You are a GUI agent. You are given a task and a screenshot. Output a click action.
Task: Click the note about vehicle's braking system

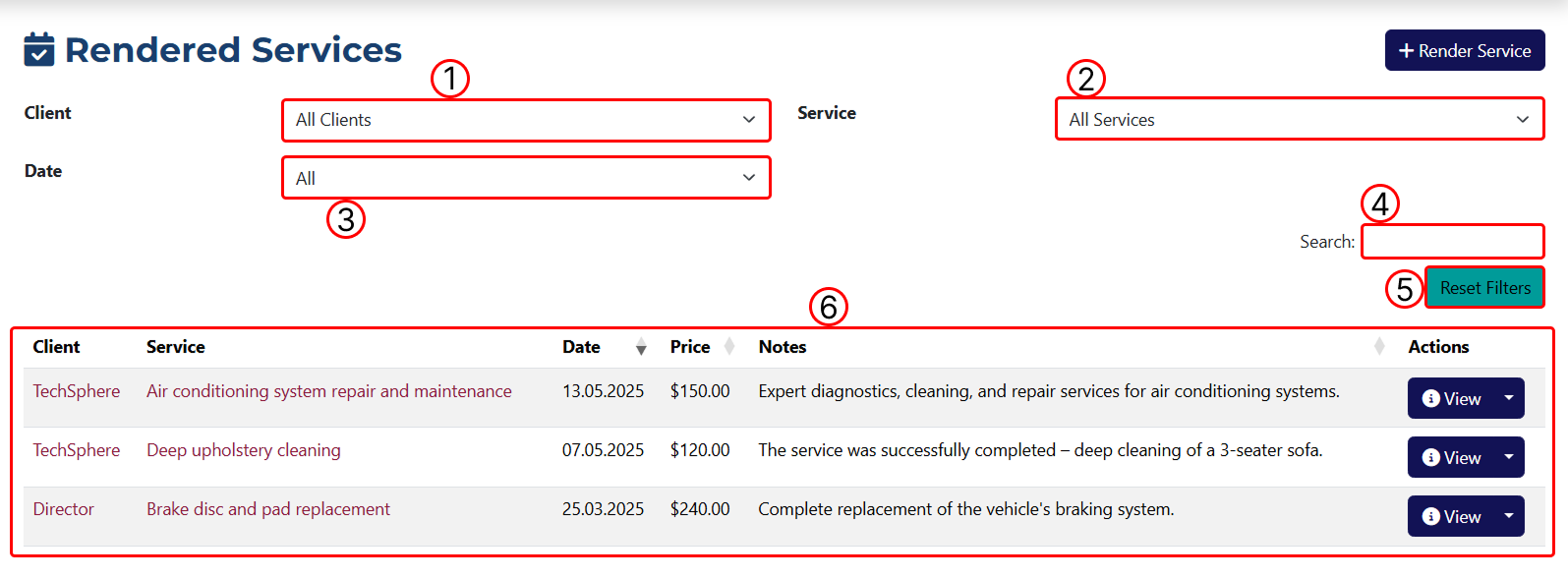pos(966,509)
